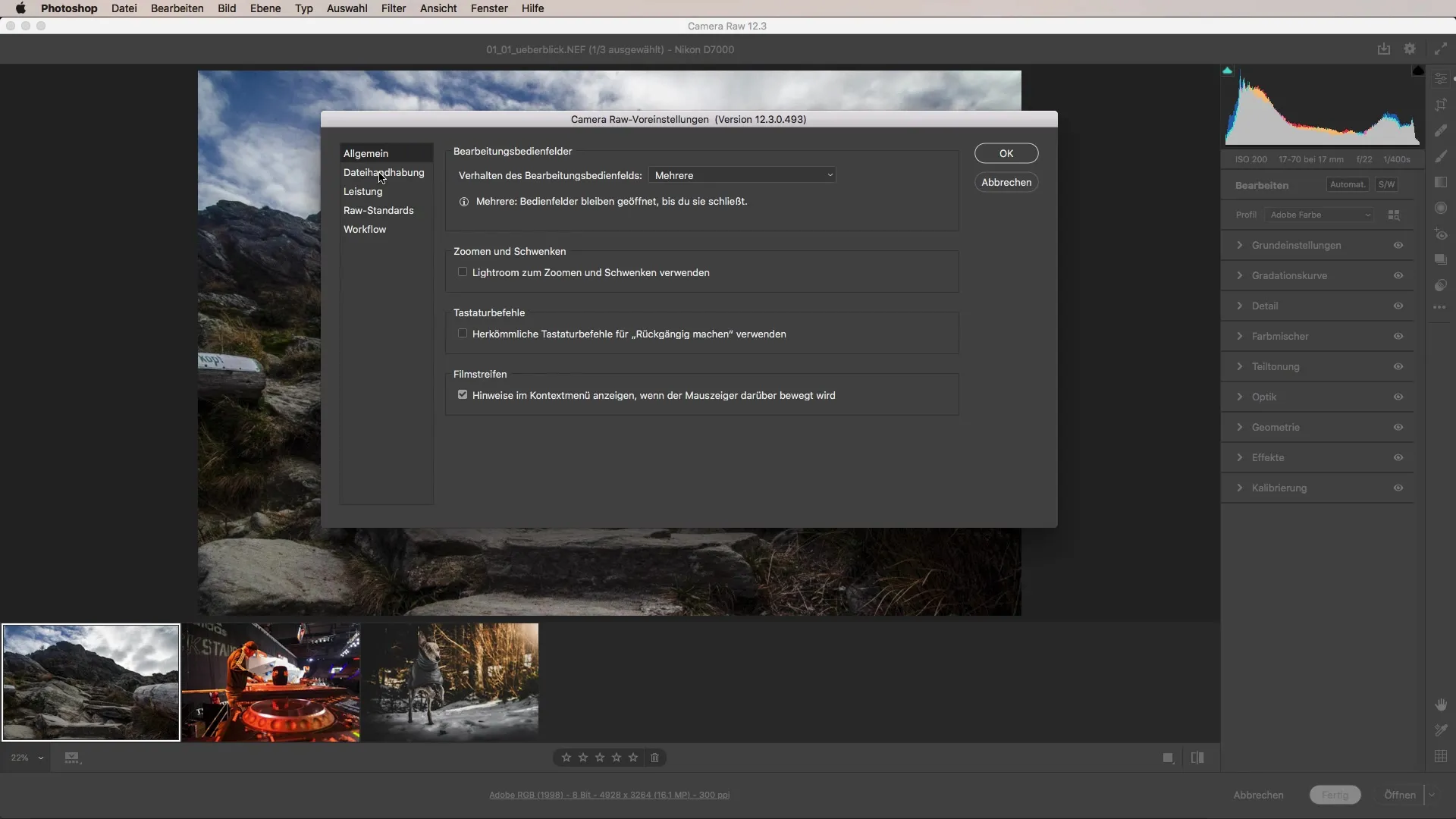This screenshot has height=819, width=1456.
Task: Switch to before/after comparison view
Action: 1197,758
